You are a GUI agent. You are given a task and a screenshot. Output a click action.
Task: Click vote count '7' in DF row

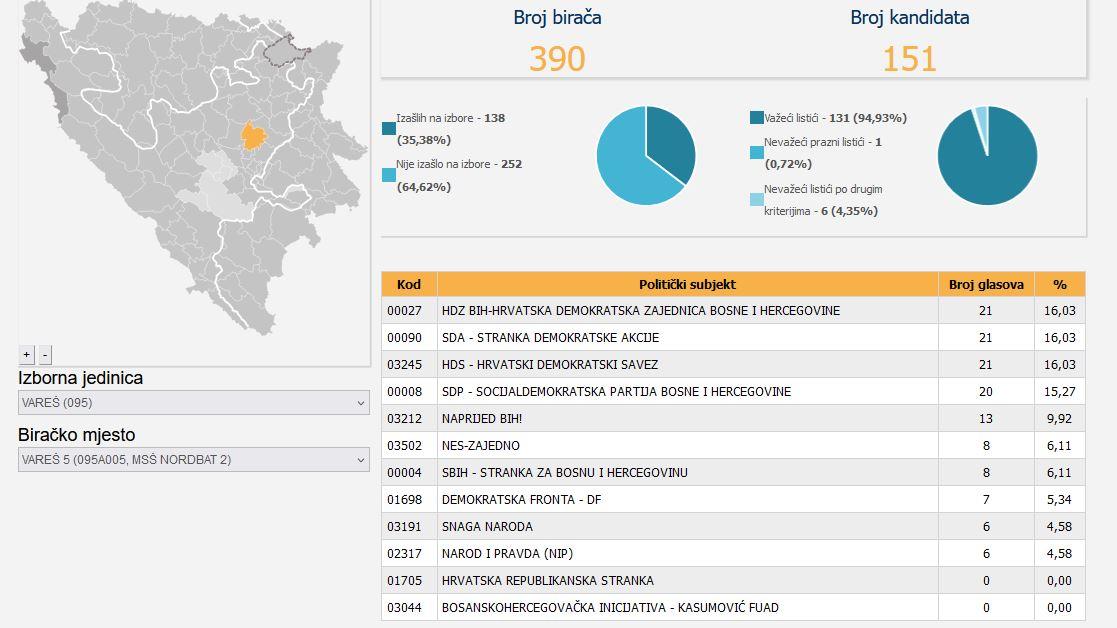click(x=986, y=500)
